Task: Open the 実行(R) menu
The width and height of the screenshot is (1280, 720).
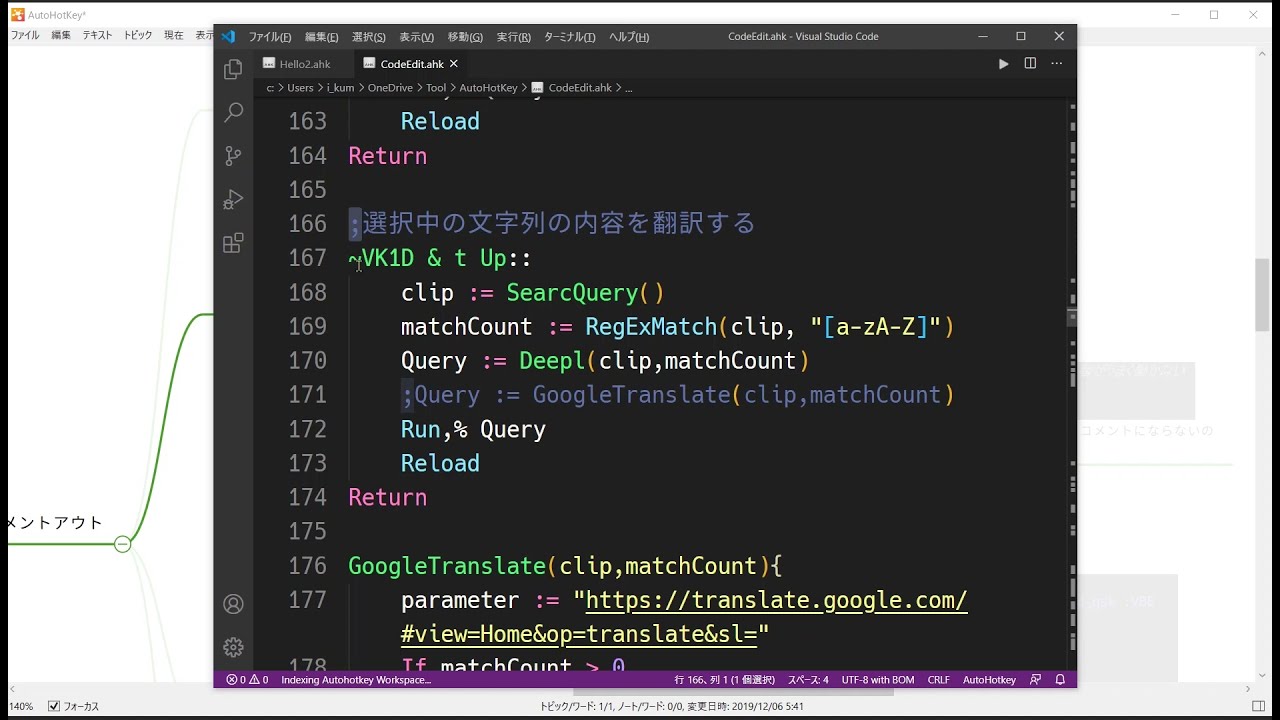Action: click(x=514, y=37)
